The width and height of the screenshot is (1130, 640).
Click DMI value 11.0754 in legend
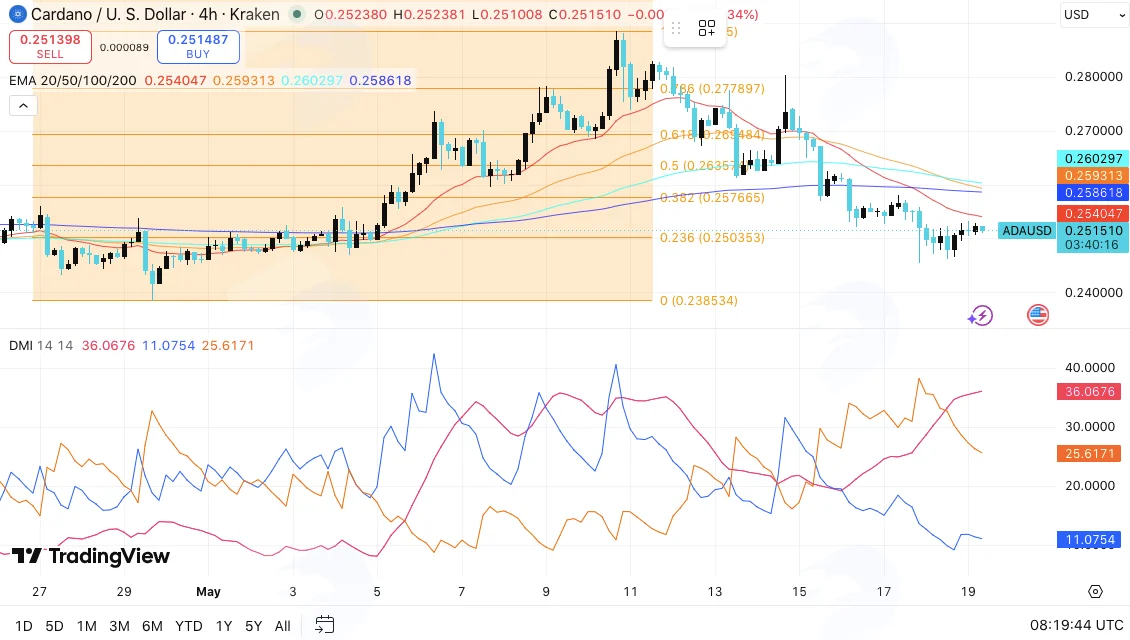[x=169, y=345]
